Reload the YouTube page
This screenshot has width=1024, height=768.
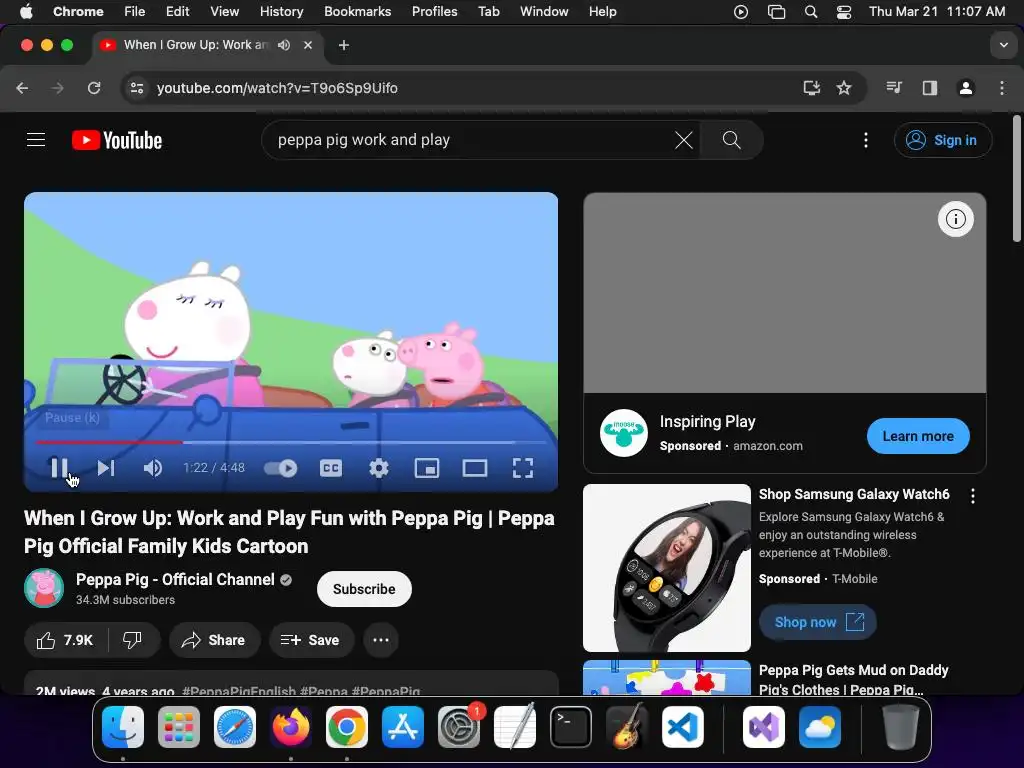(94, 88)
